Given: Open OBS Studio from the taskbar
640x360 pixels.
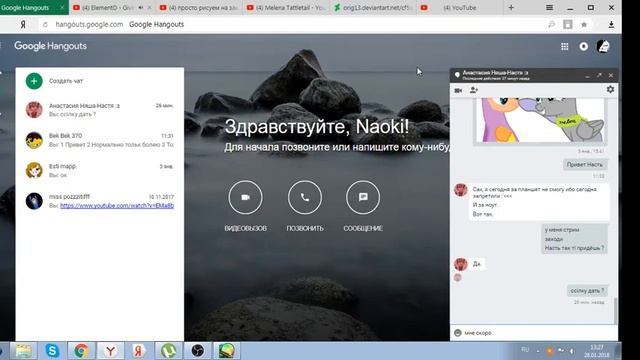Looking at the screenshot, I should coord(198,351).
